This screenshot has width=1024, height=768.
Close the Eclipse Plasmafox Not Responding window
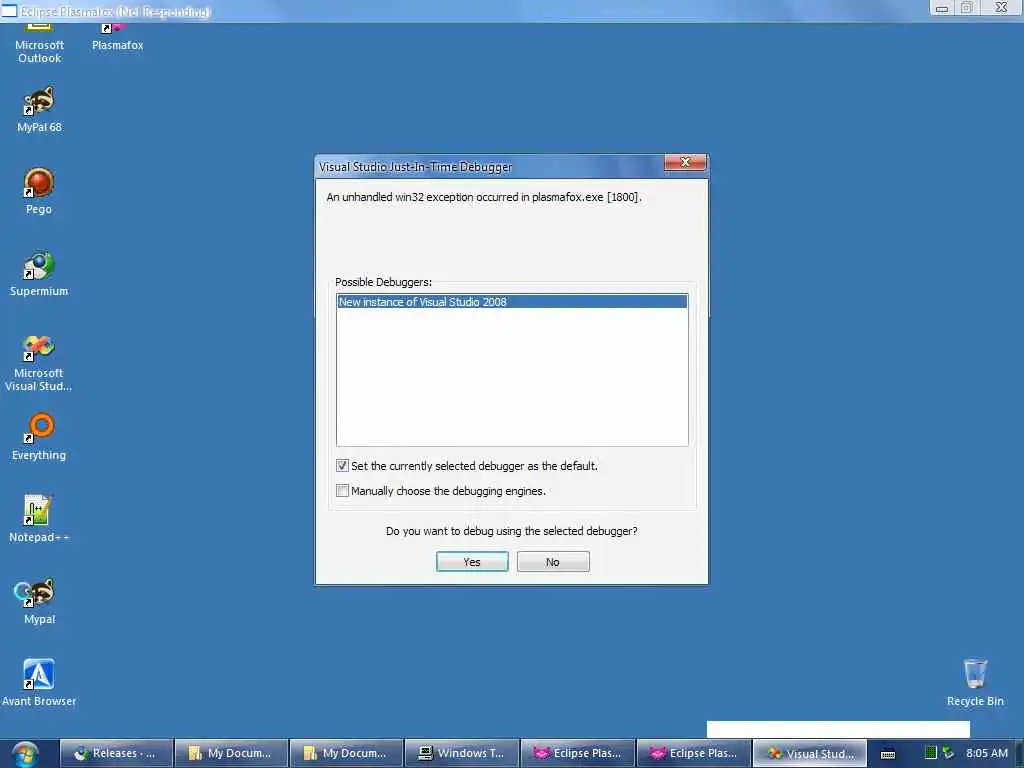point(1001,8)
